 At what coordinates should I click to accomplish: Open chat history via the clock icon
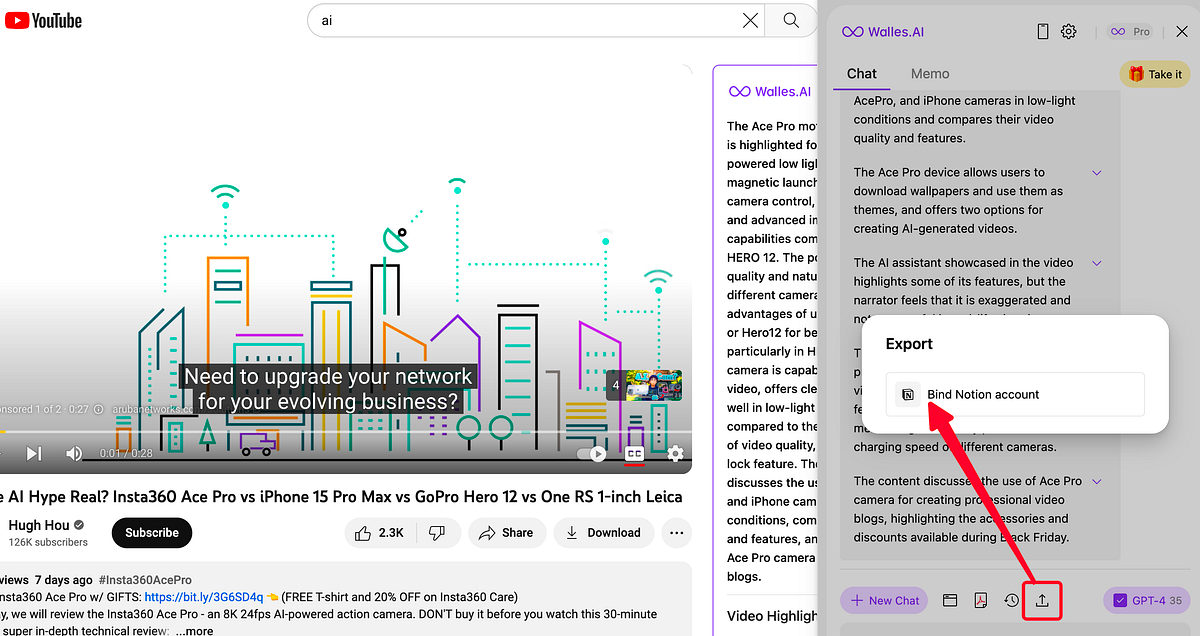point(1011,600)
